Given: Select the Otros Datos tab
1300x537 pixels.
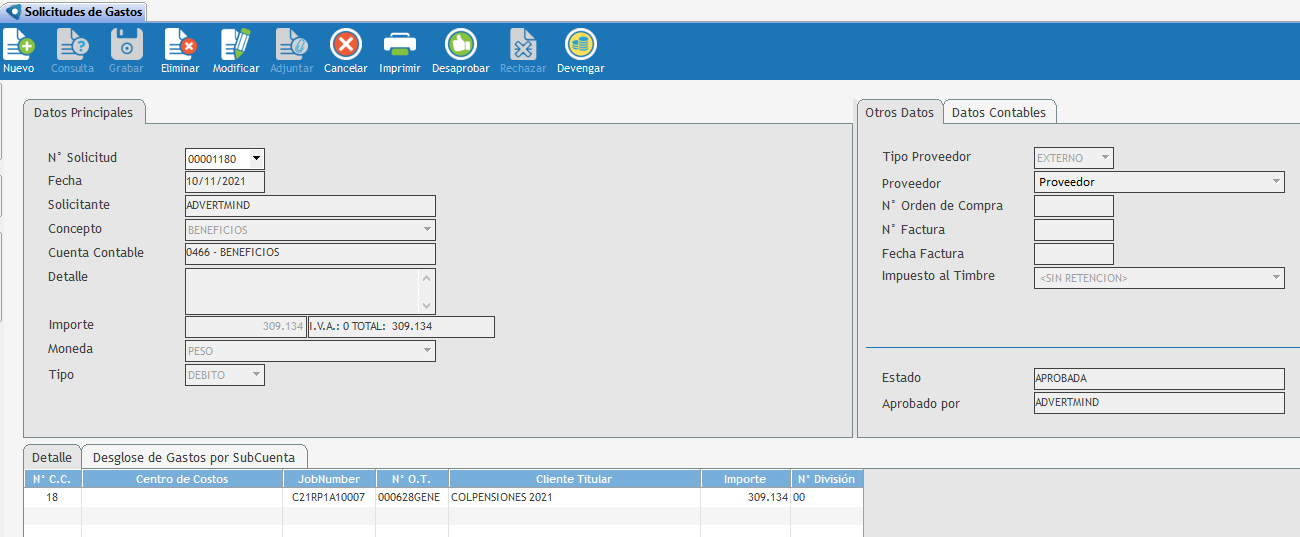Looking at the screenshot, I should tap(899, 113).
